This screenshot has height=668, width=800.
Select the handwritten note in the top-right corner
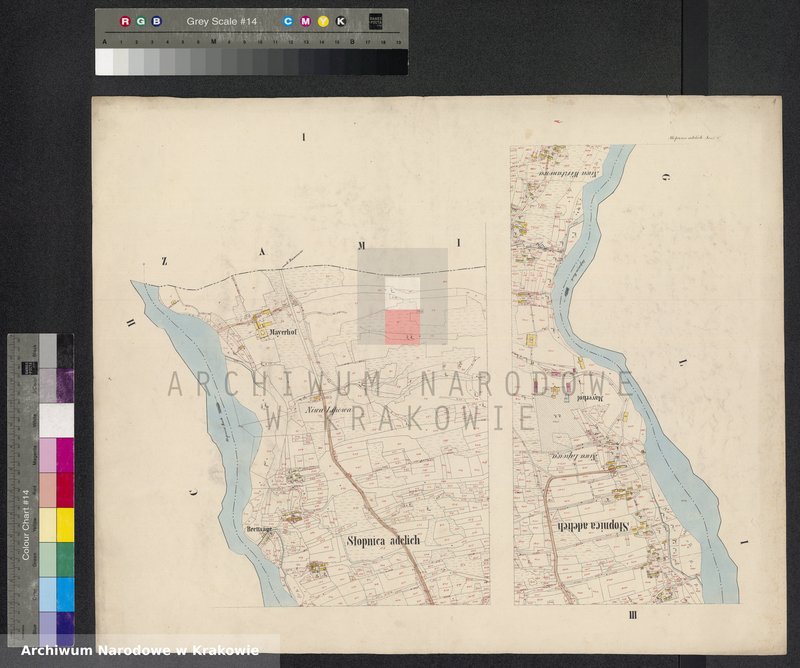[693, 135]
